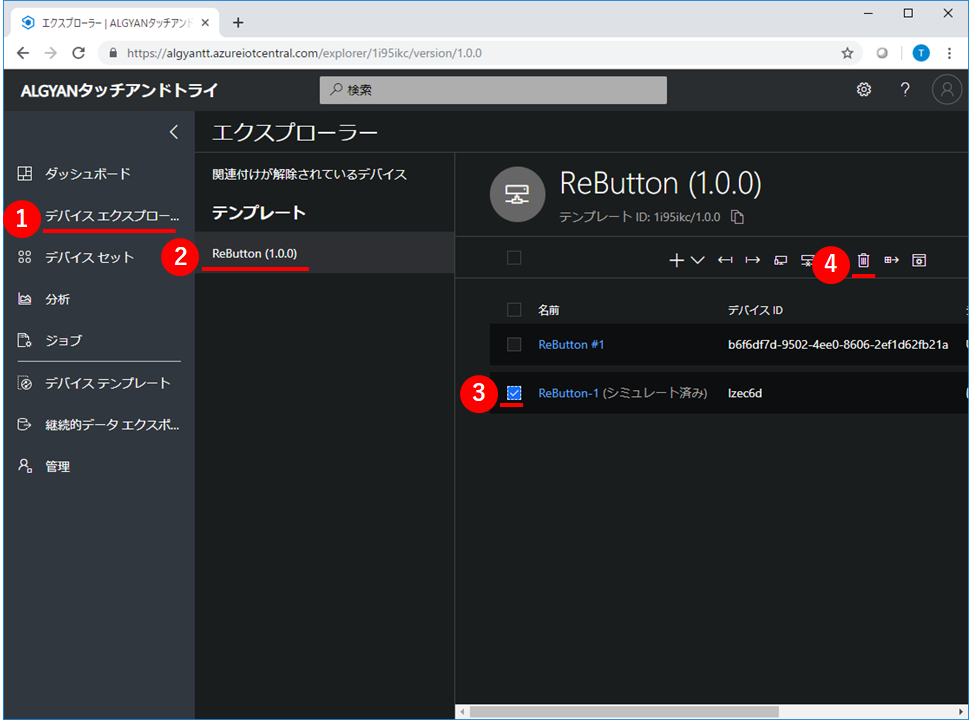The image size is (969, 720).
Task: Open Continuous Data Export in the sidebar
Action: [x=112, y=425]
